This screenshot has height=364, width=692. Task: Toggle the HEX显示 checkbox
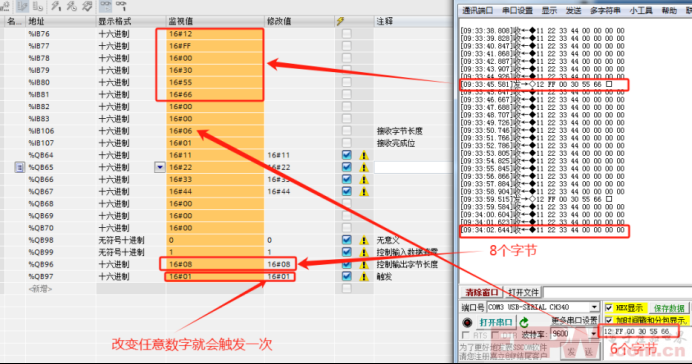click(609, 308)
